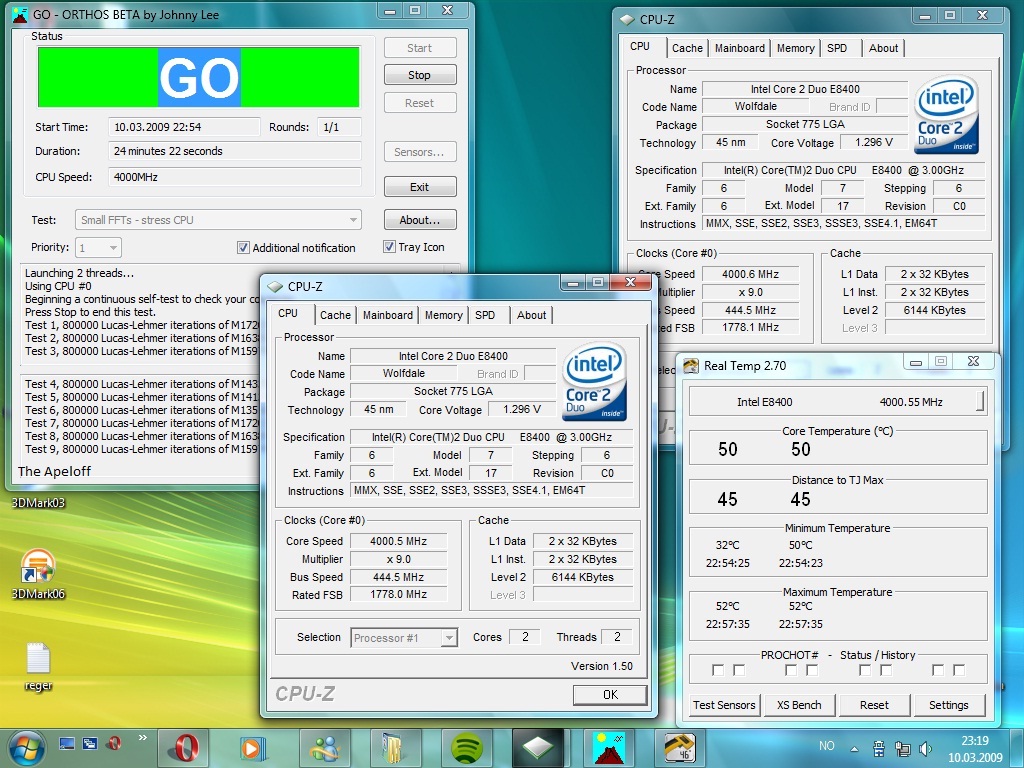Click the 3DMark03 desktop label
The image size is (1024, 768).
38,503
